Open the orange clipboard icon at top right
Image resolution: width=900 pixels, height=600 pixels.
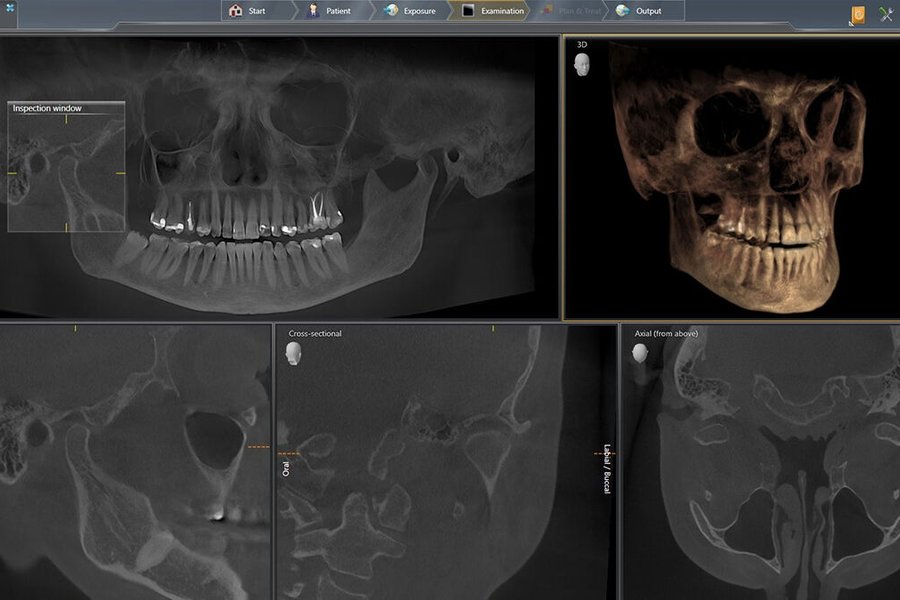(x=857, y=14)
